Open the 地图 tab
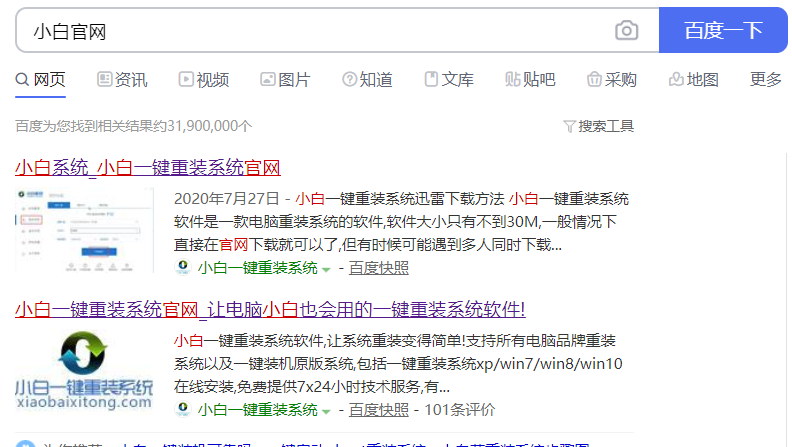Viewport: 792px width, 447px height. pos(693,80)
